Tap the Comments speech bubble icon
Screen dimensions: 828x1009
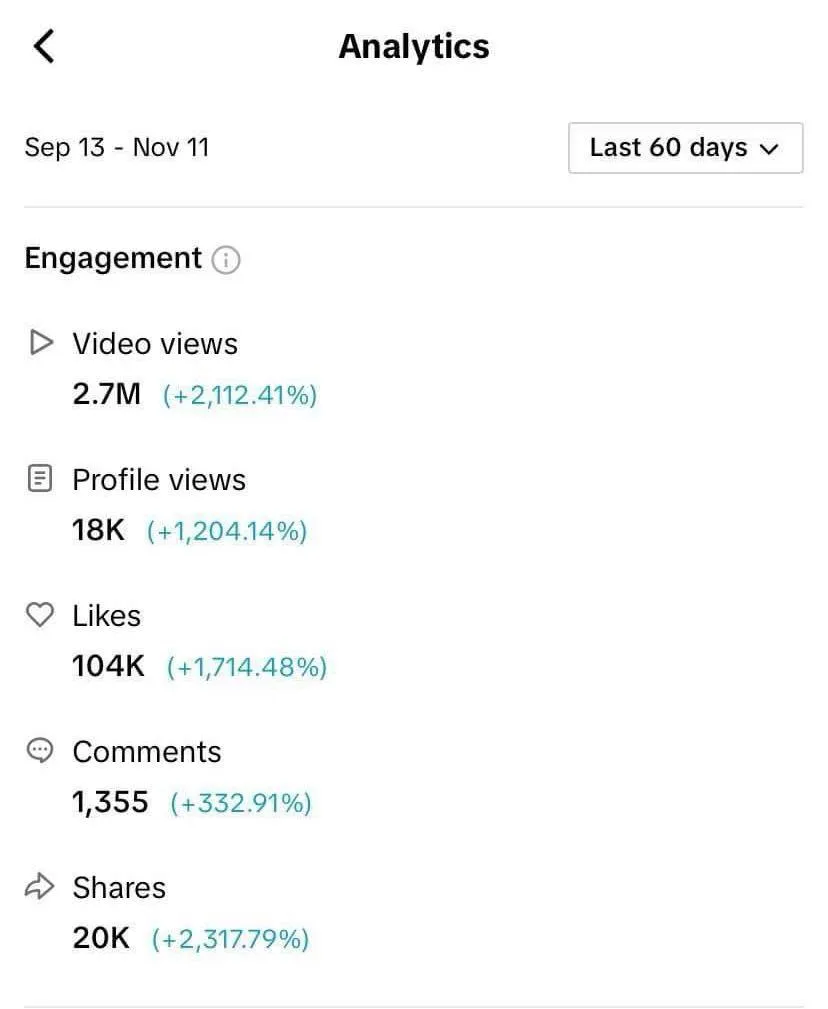point(40,750)
